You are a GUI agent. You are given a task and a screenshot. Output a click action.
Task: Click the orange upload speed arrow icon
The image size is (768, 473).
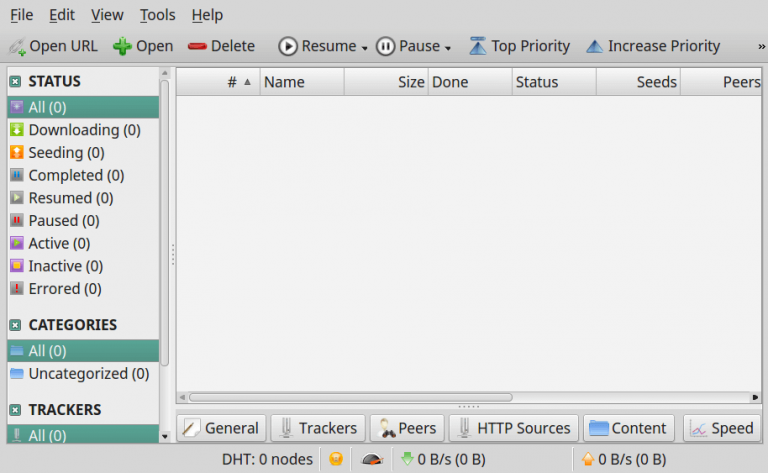point(588,459)
